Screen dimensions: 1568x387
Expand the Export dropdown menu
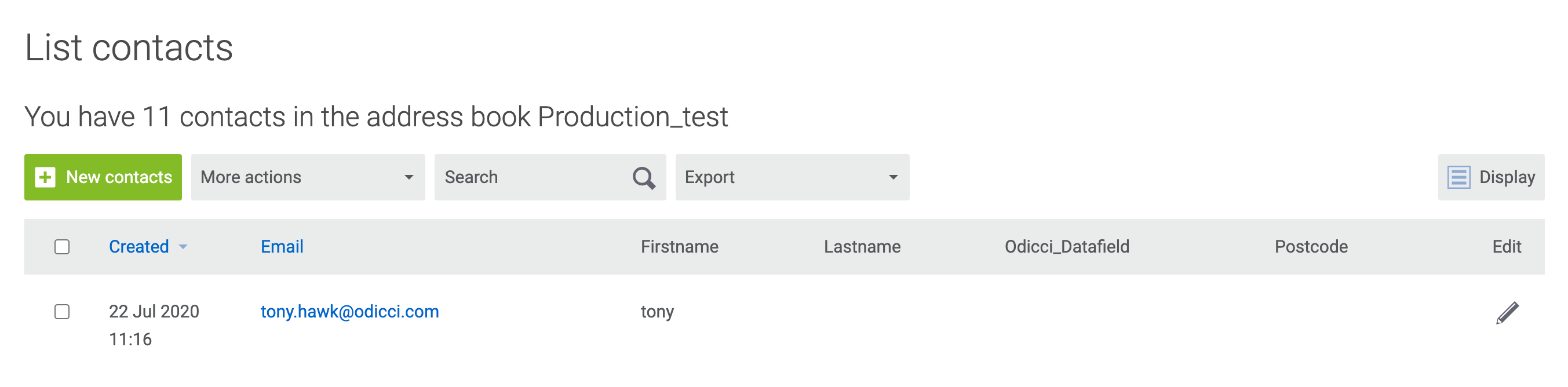click(x=792, y=178)
